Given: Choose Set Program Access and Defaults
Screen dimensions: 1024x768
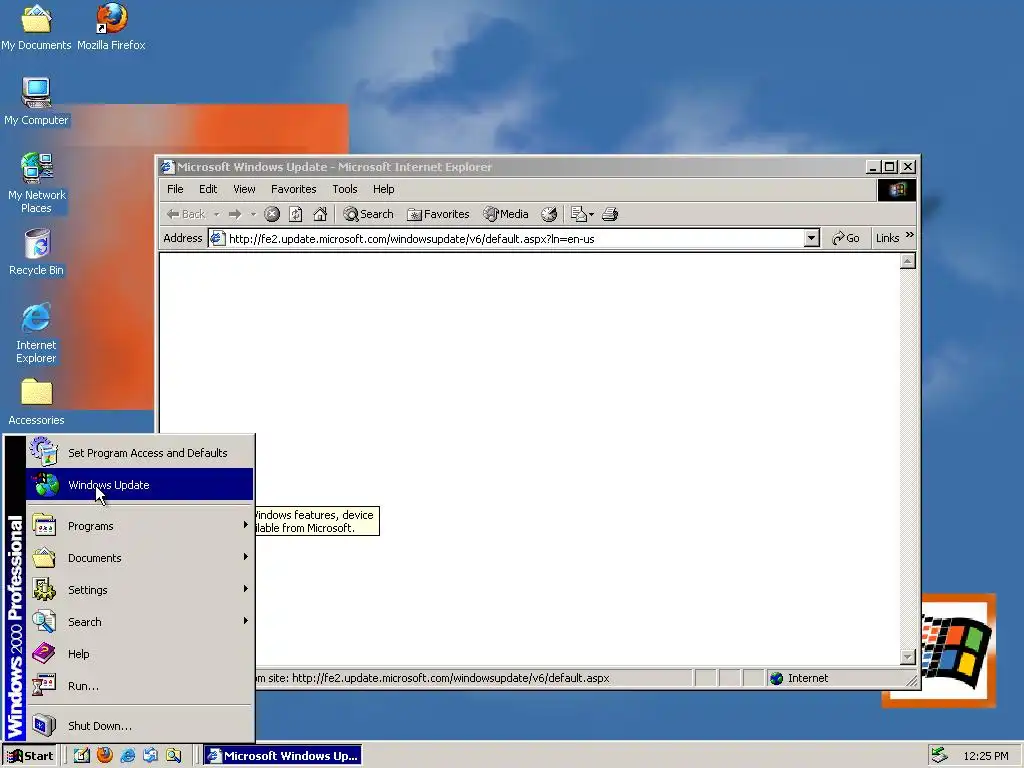Looking at the screenshot, I should [x=139, y=453].
